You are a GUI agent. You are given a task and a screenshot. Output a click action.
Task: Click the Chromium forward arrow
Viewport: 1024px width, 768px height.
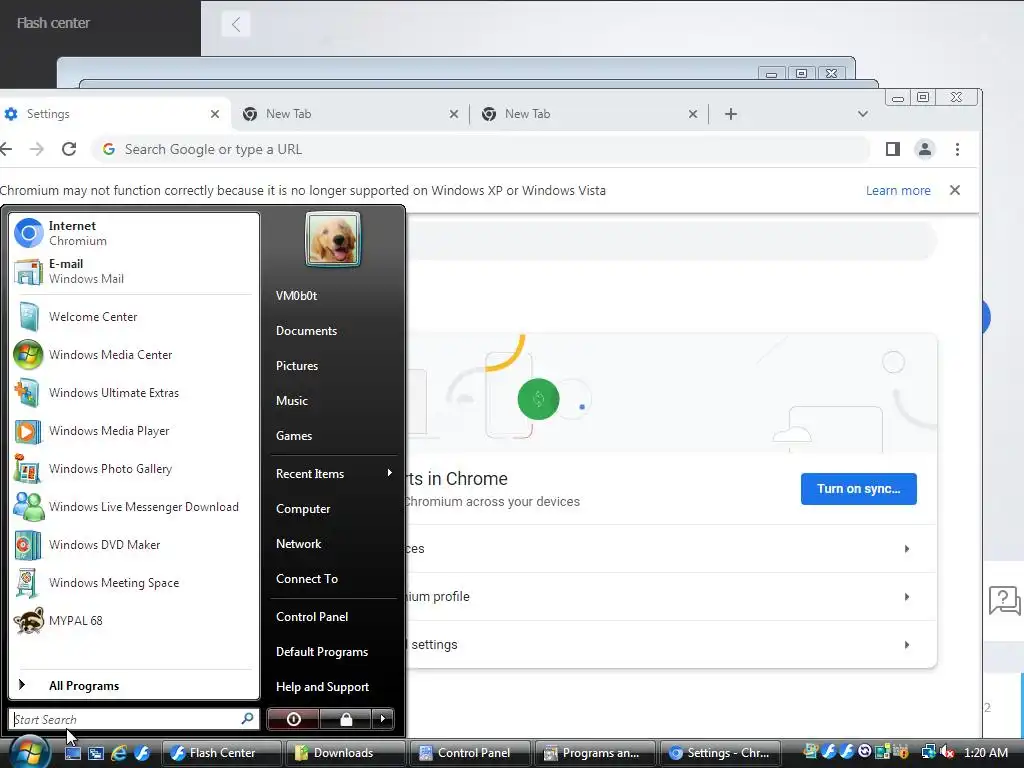point(37,150)
